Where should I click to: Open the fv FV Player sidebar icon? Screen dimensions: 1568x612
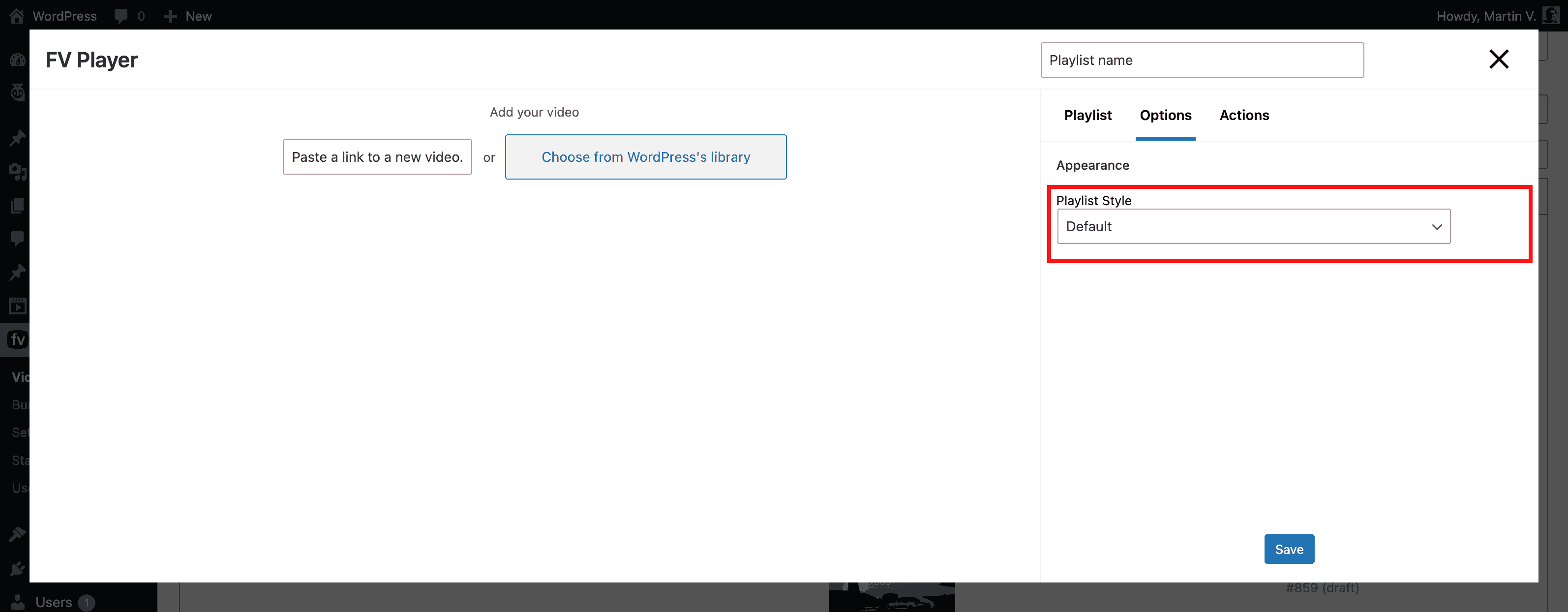pyautogui.click(x=18, y=339)
